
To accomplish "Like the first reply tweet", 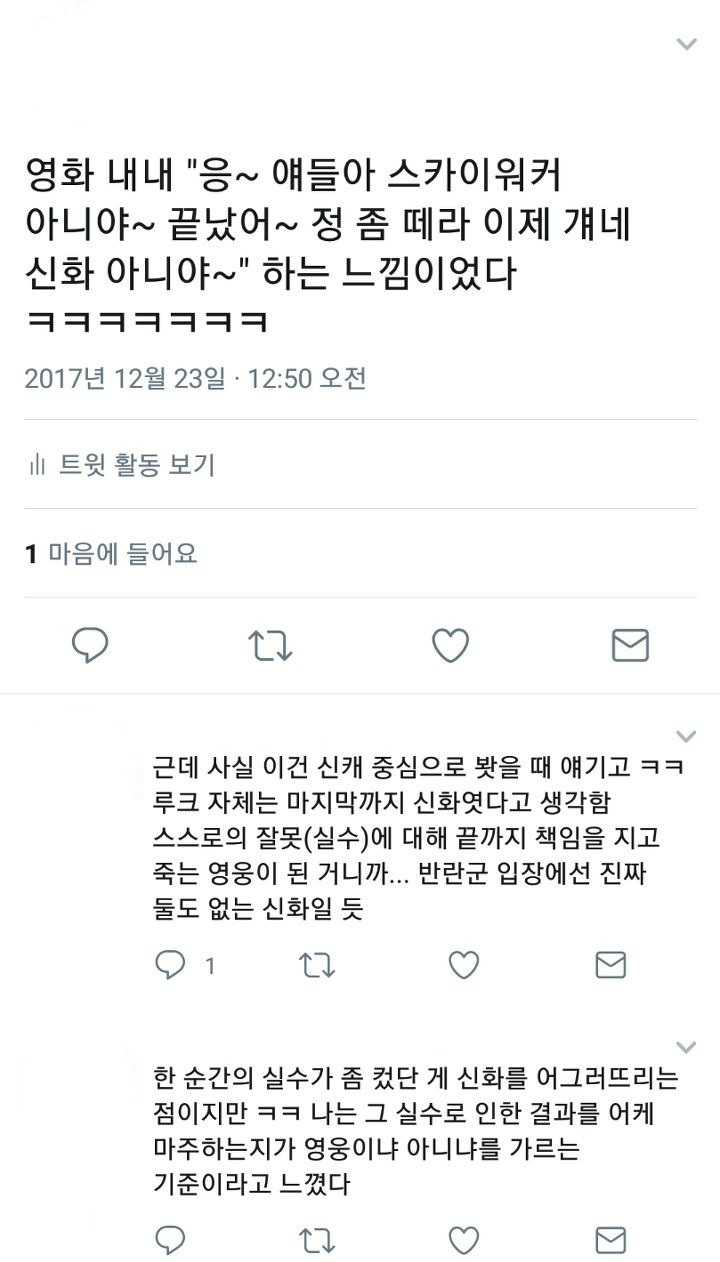I will tap(463, 965).
